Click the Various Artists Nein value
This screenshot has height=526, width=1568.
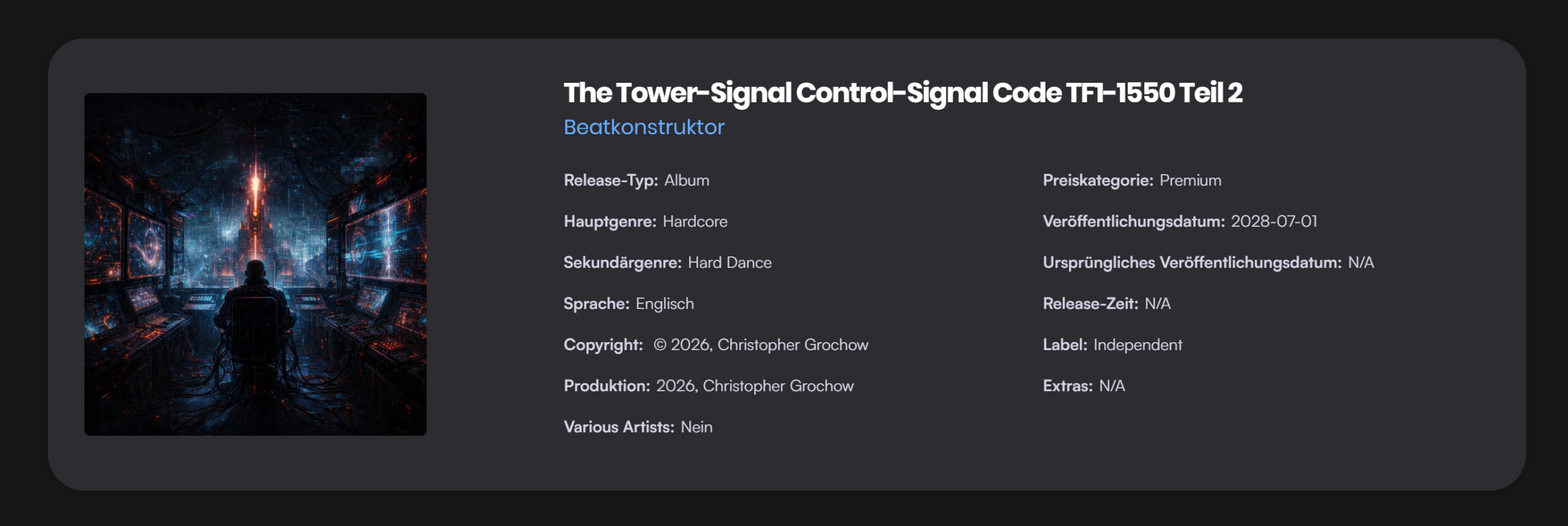(696, 427)
